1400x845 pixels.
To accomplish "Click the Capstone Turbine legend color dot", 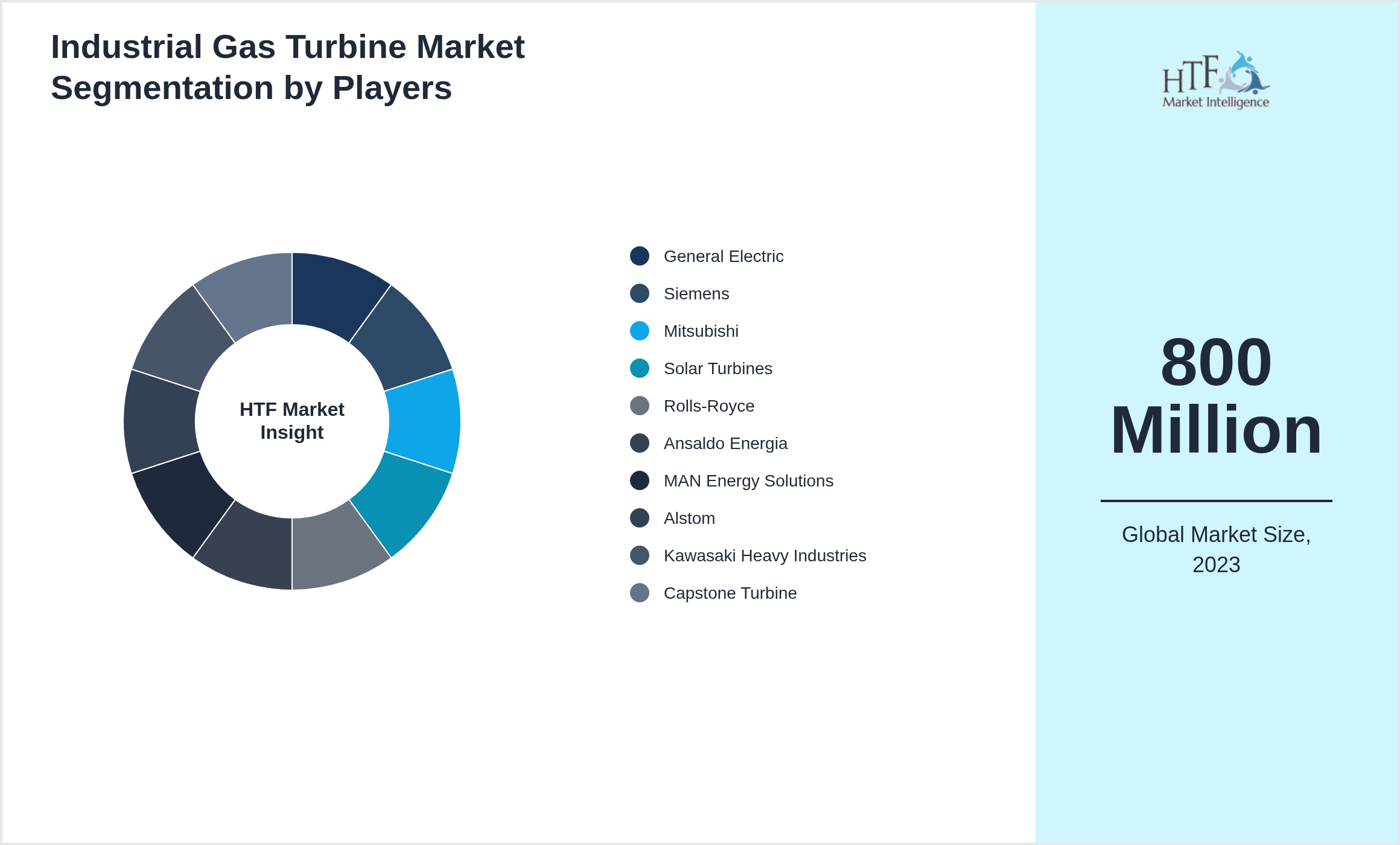I will click(640, 593).
